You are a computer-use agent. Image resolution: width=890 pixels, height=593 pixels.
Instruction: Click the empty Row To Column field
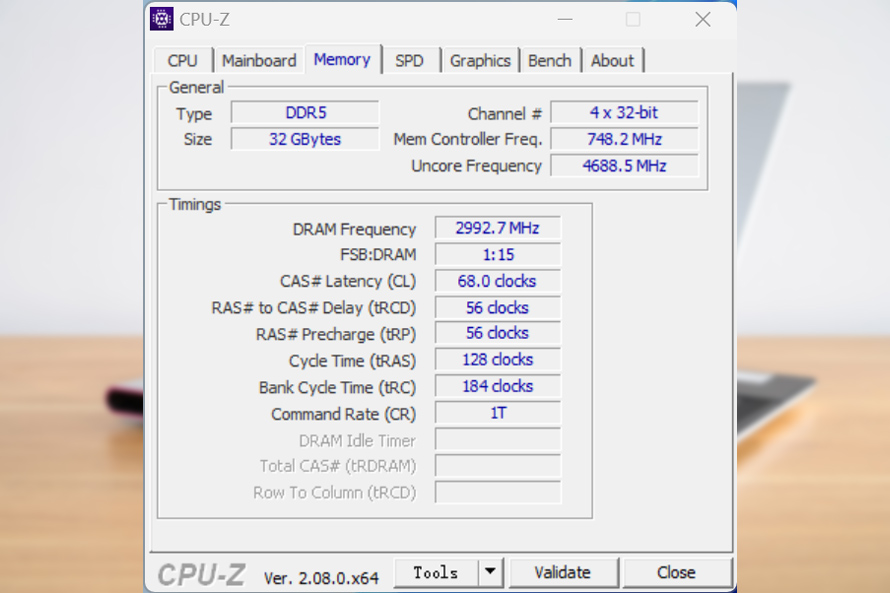pyautogui.click(x=498, y=493)
